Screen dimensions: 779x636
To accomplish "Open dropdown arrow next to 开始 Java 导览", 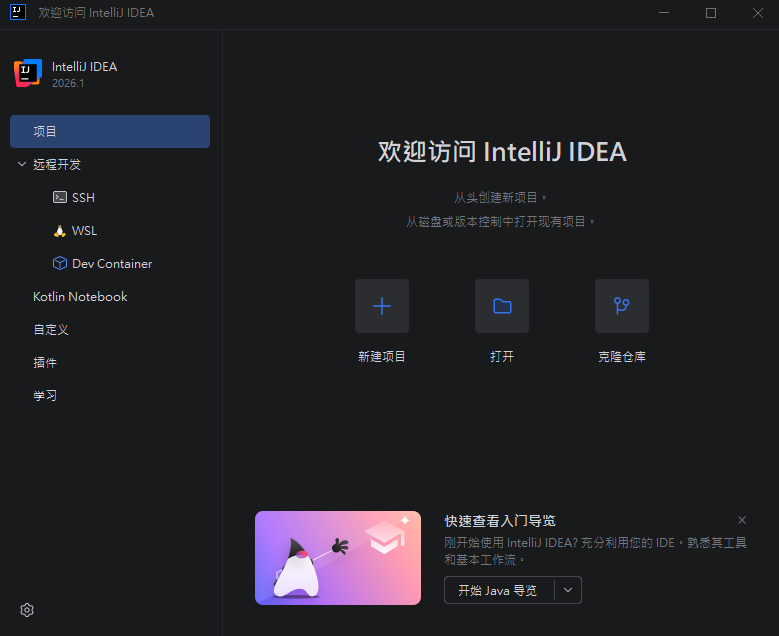I will [568, 590].
